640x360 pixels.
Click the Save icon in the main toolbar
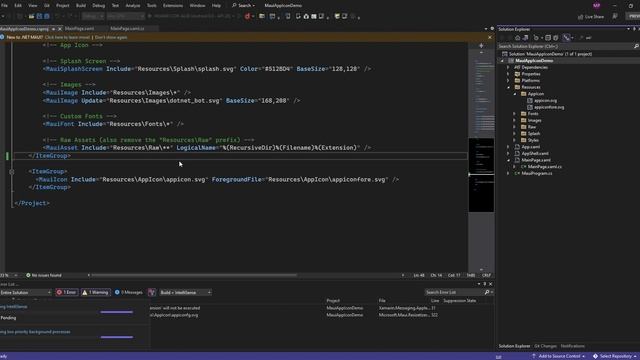(39, 16)
